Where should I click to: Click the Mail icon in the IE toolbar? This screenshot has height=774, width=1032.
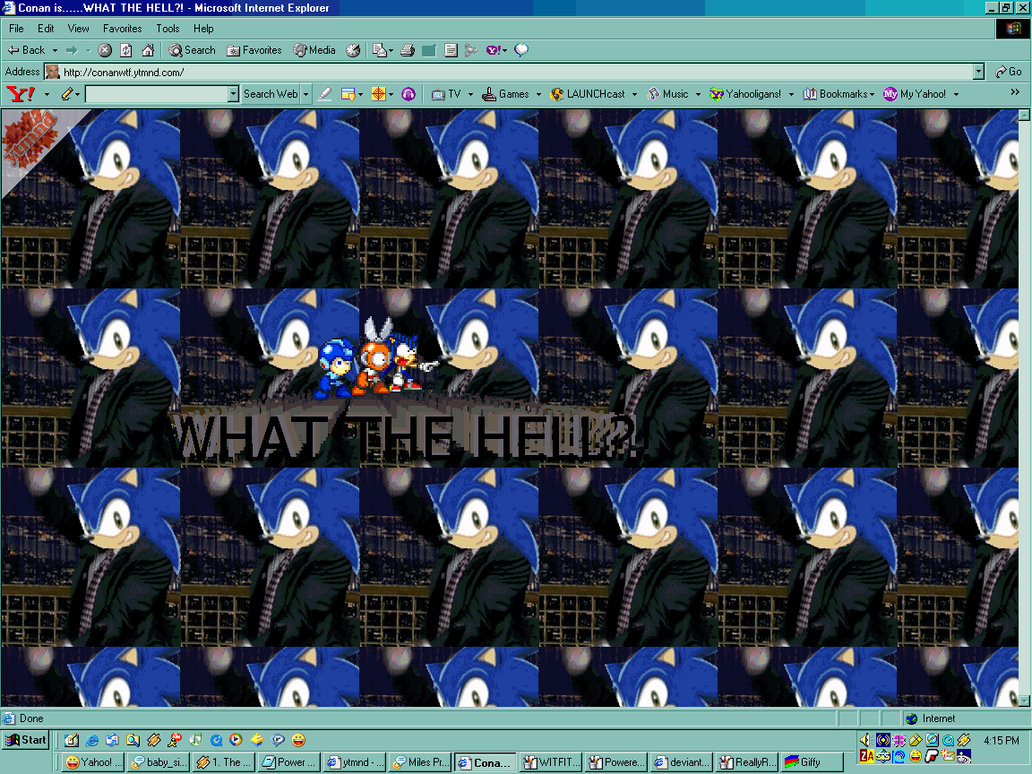(x=379, y=50)
